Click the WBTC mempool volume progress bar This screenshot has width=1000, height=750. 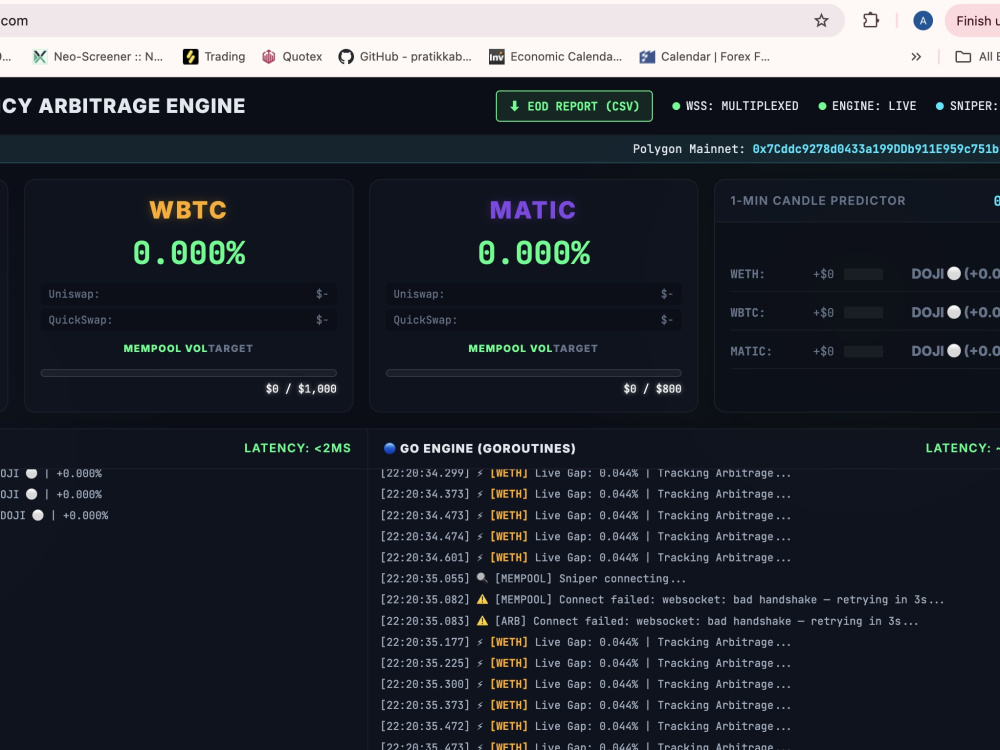(x=189, y=373)
